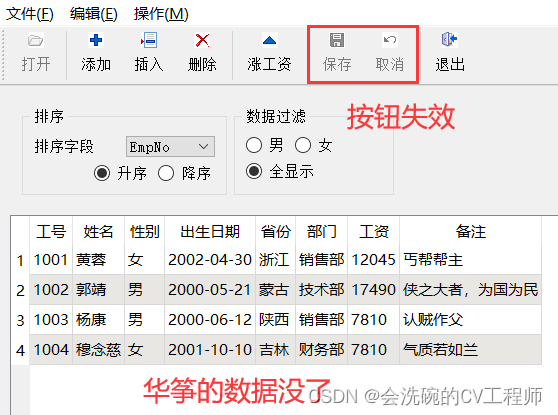Click the 取消 undo arrow icon
Screen dimensions: 558x415
coord(390,40)
